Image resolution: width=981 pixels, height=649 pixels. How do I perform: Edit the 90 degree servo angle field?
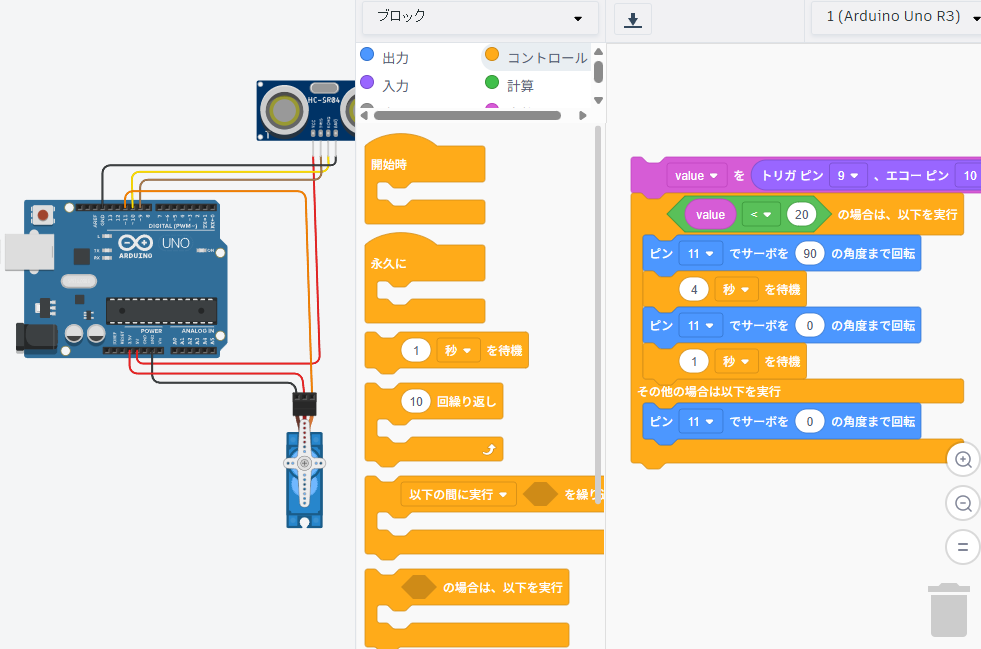coord(810,254)
